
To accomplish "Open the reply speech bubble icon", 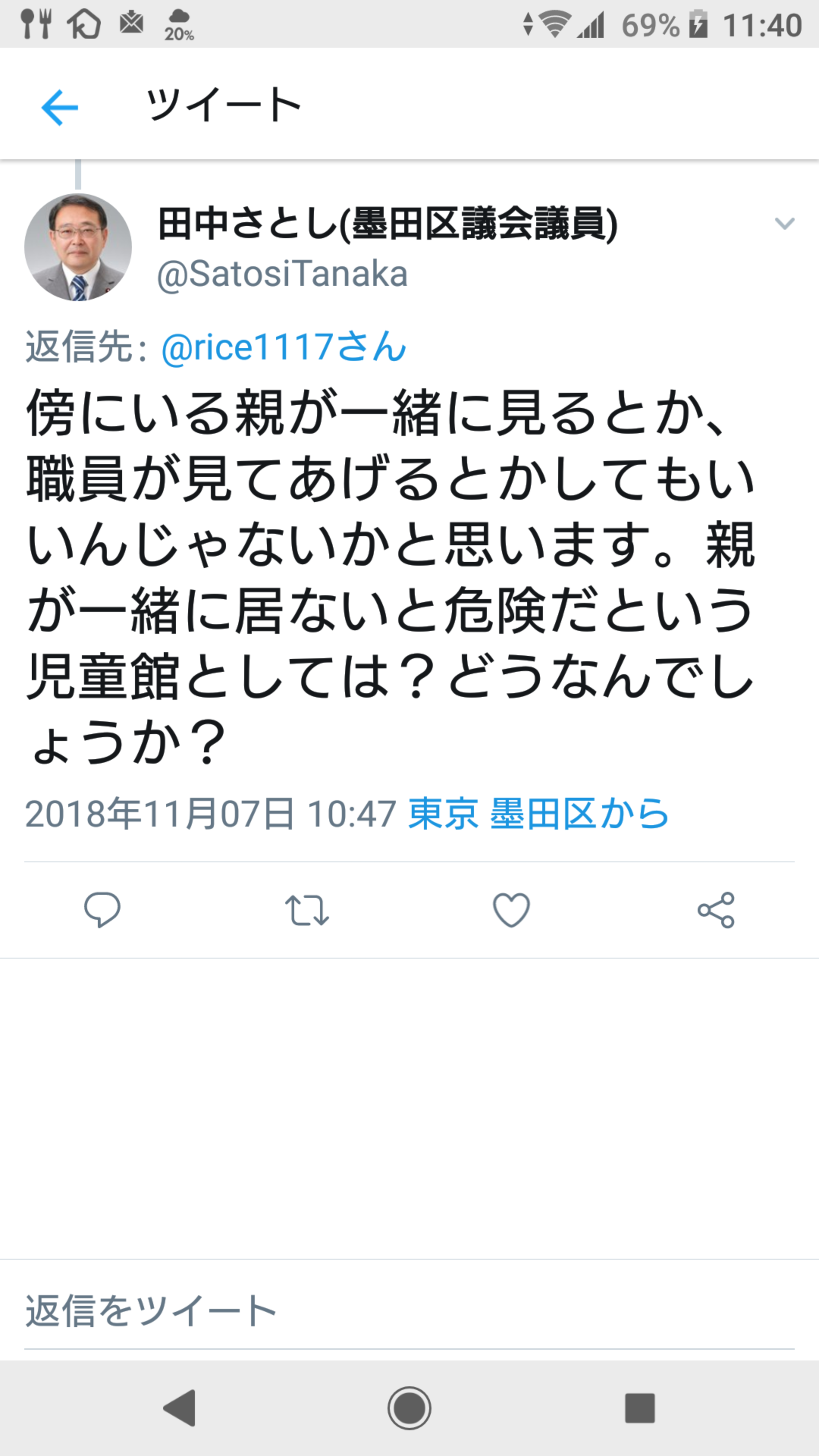I will tap(102, 910).
